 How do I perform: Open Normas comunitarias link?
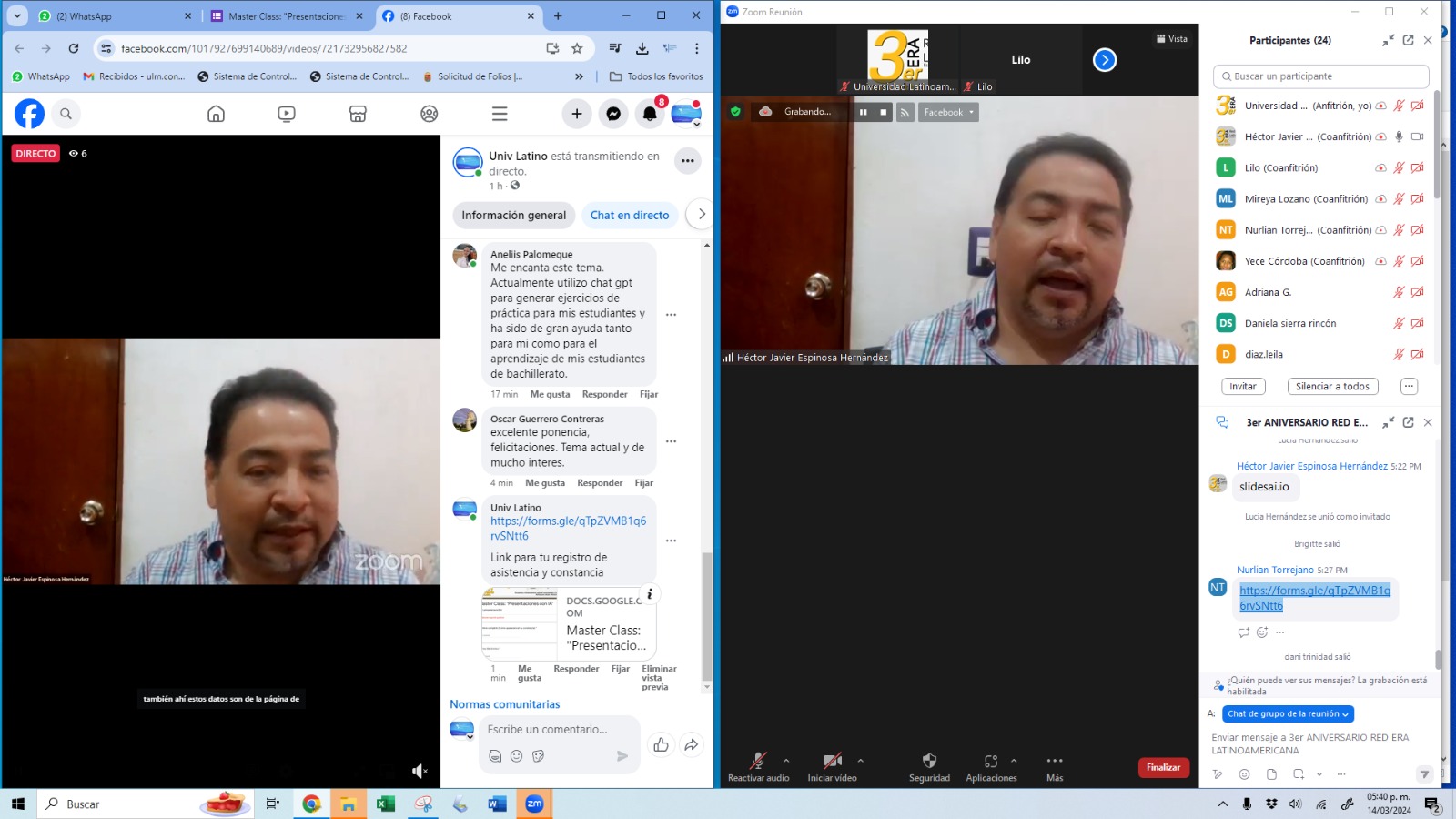(505, 704)
